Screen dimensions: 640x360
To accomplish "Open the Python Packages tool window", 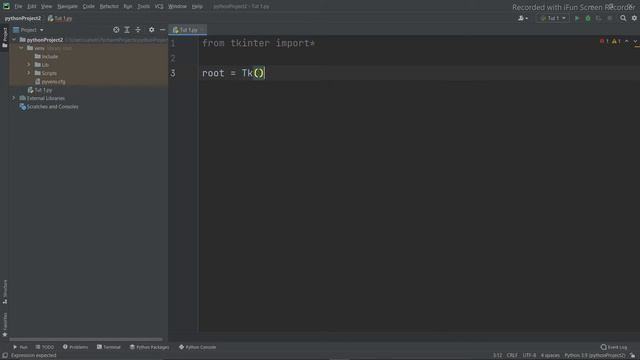I will point(149,347).
